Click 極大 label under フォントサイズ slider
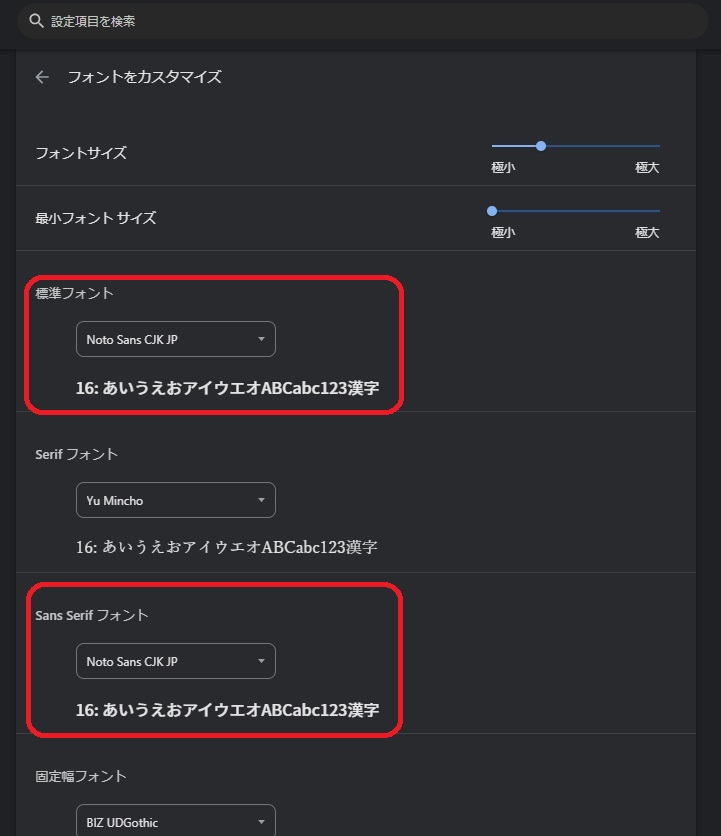 click(647, 168)
